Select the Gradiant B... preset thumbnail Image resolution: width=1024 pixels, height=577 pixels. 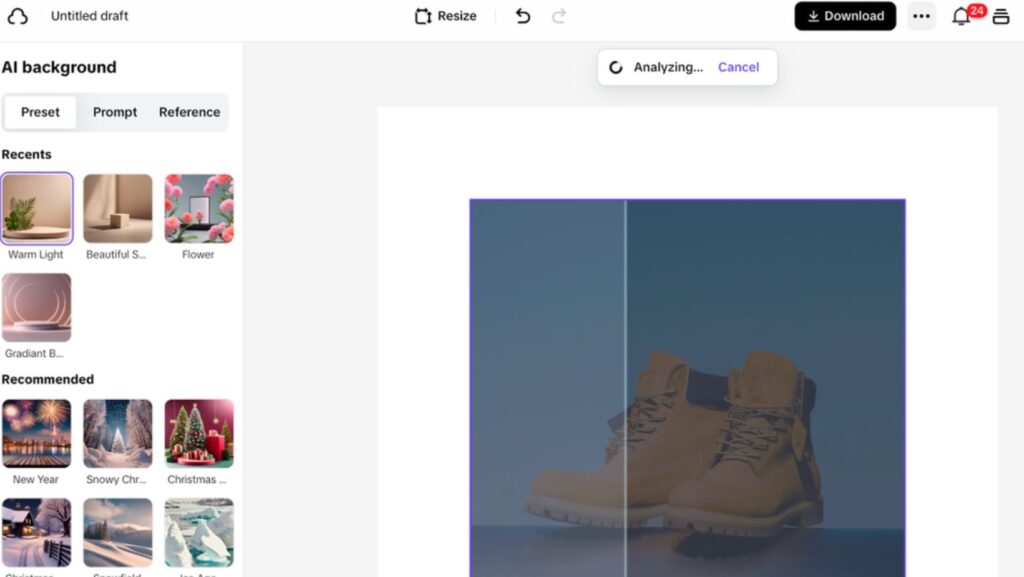coord(37,307)
